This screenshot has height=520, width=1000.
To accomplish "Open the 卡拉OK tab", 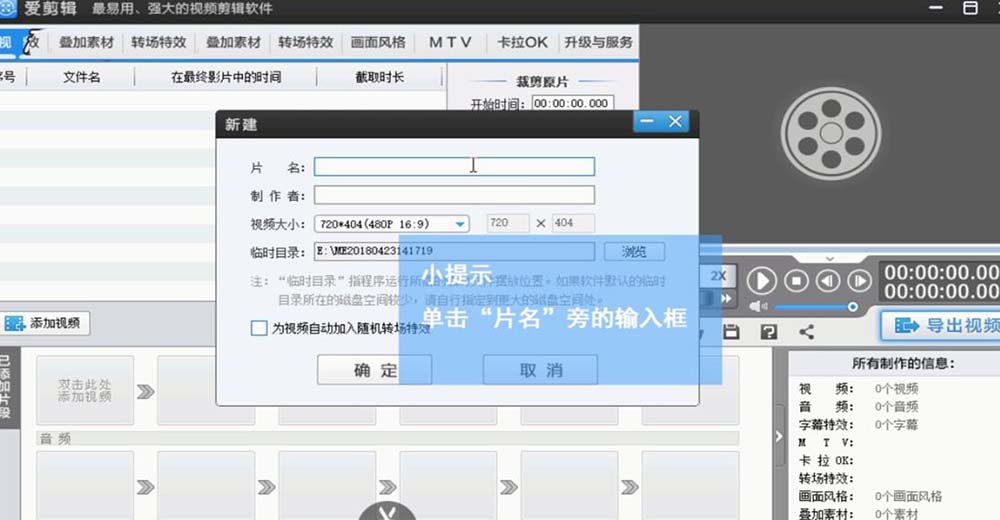I will coord(522,42).
